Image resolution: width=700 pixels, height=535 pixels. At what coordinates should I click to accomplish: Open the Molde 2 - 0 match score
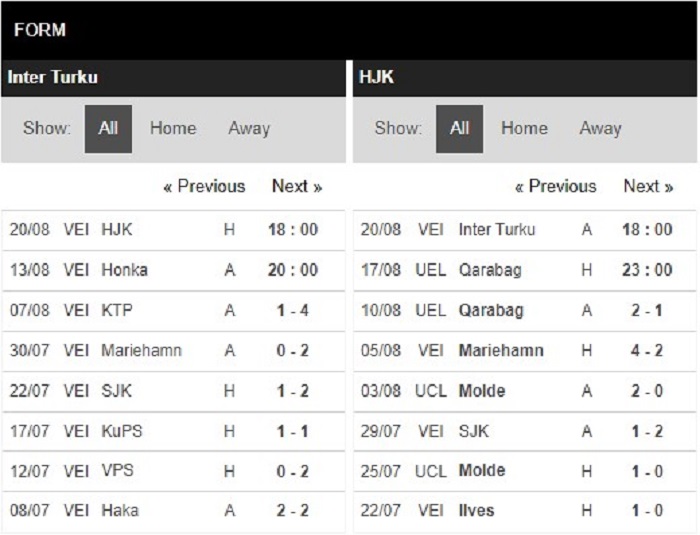pos(646,391)
